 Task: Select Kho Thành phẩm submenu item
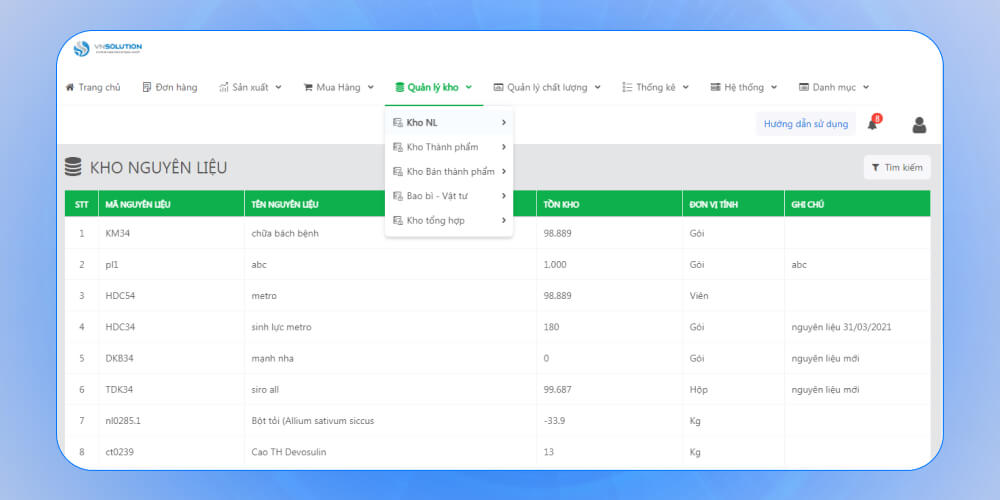[x=442, y=147]
